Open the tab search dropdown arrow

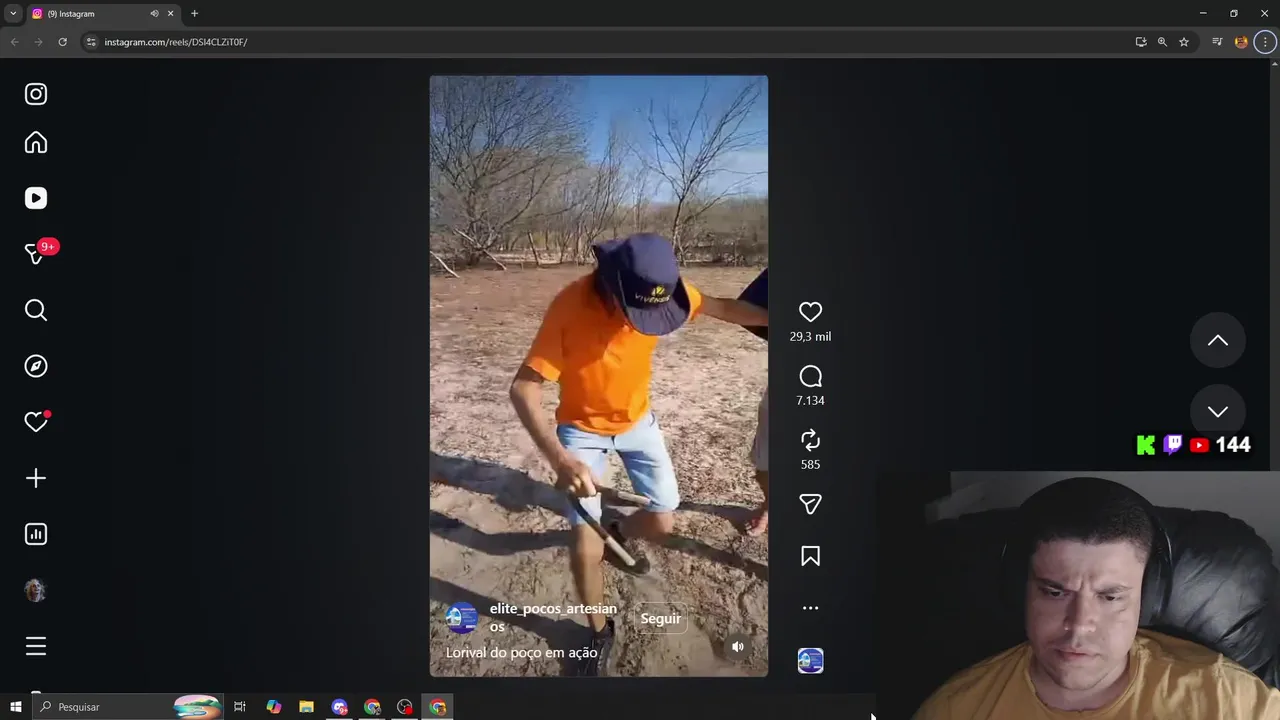tap(13, 14)
